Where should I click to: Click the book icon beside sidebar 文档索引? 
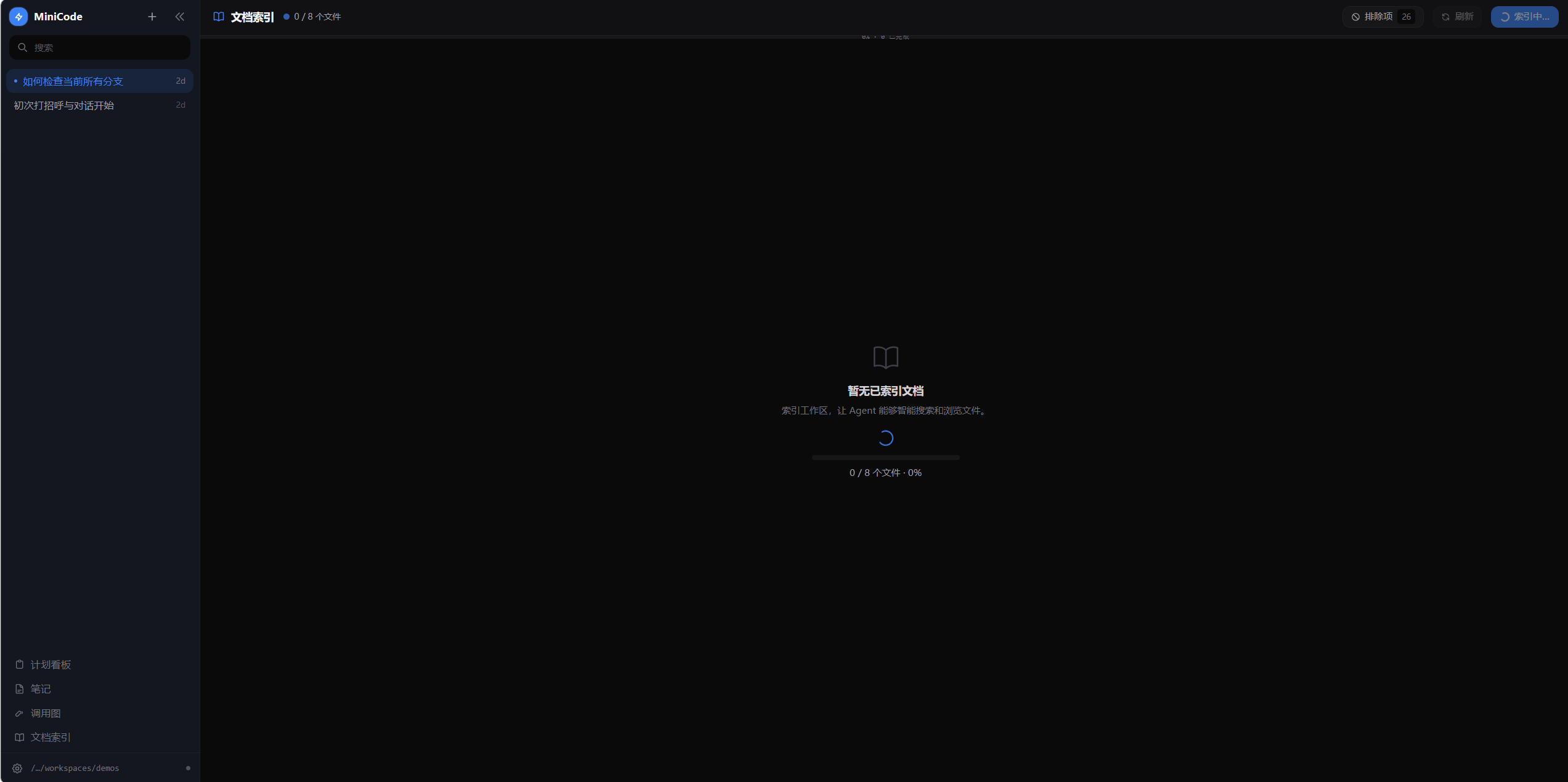pos(20,737)
